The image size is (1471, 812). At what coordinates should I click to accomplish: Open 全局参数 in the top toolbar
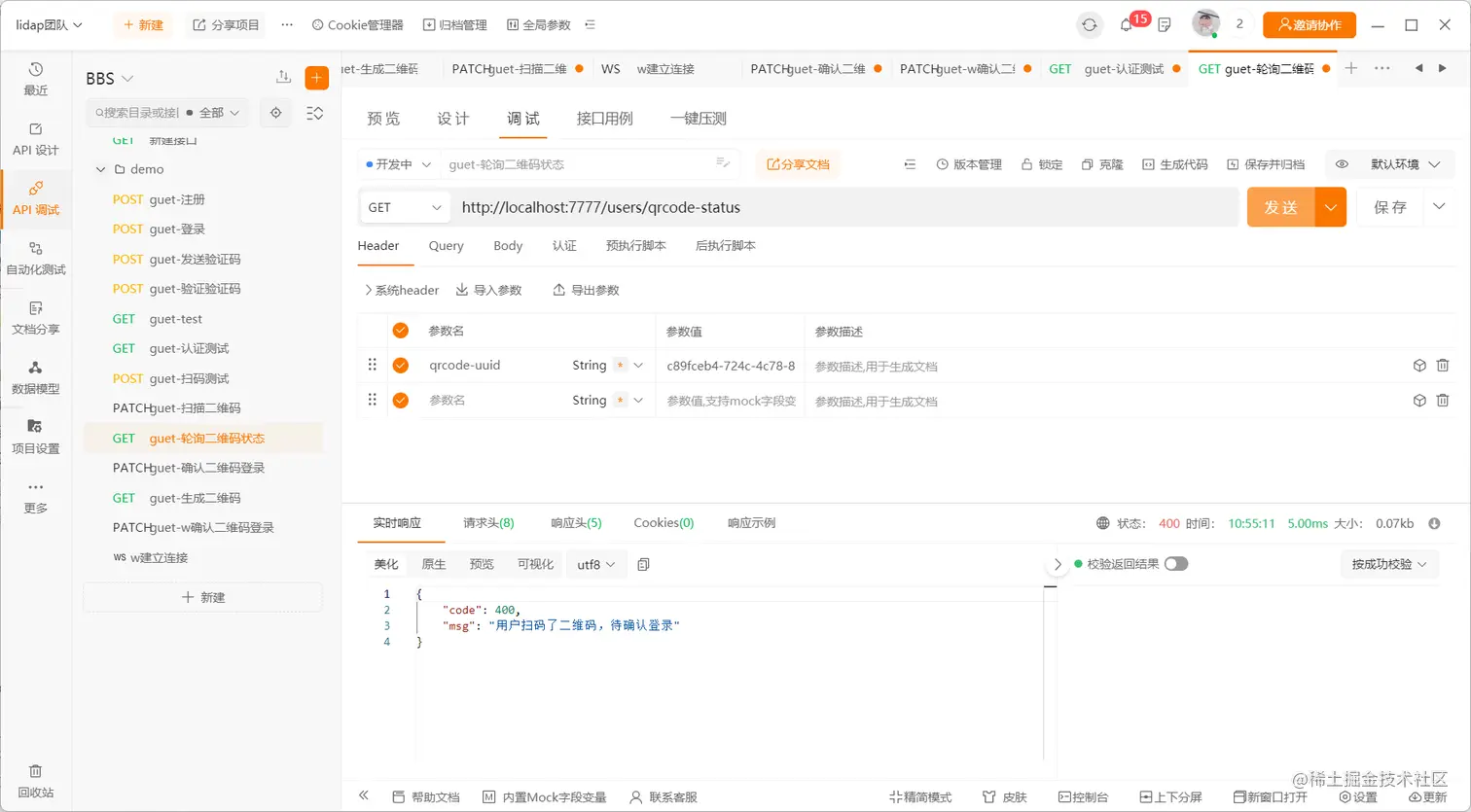click(539, 25)
